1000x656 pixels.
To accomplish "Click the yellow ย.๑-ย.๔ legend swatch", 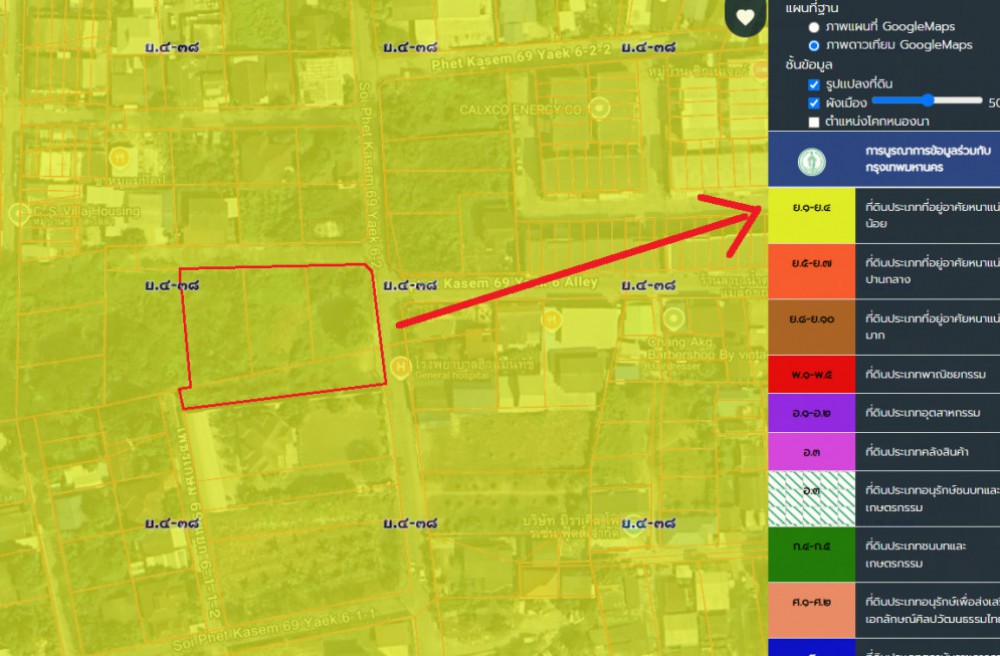I will [x=811, y=215].
